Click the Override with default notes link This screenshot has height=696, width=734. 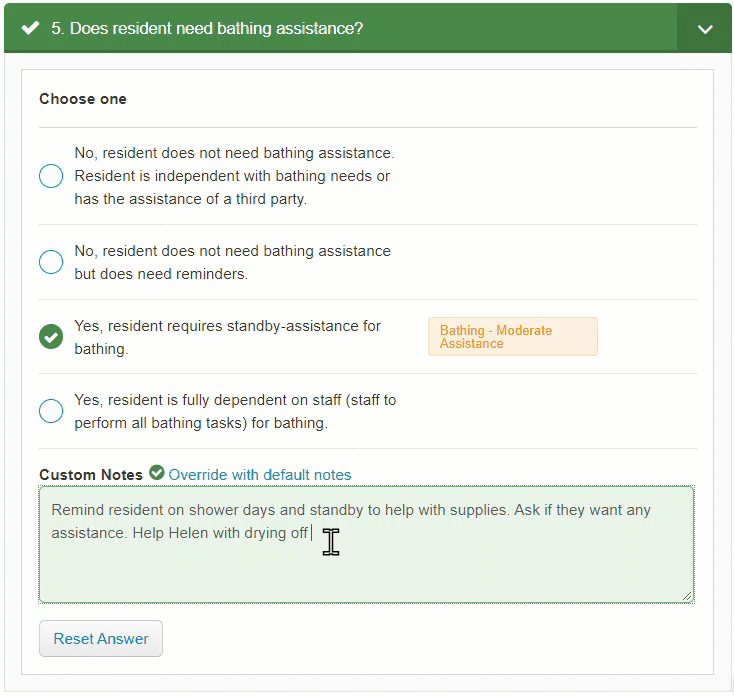(260, 475)
